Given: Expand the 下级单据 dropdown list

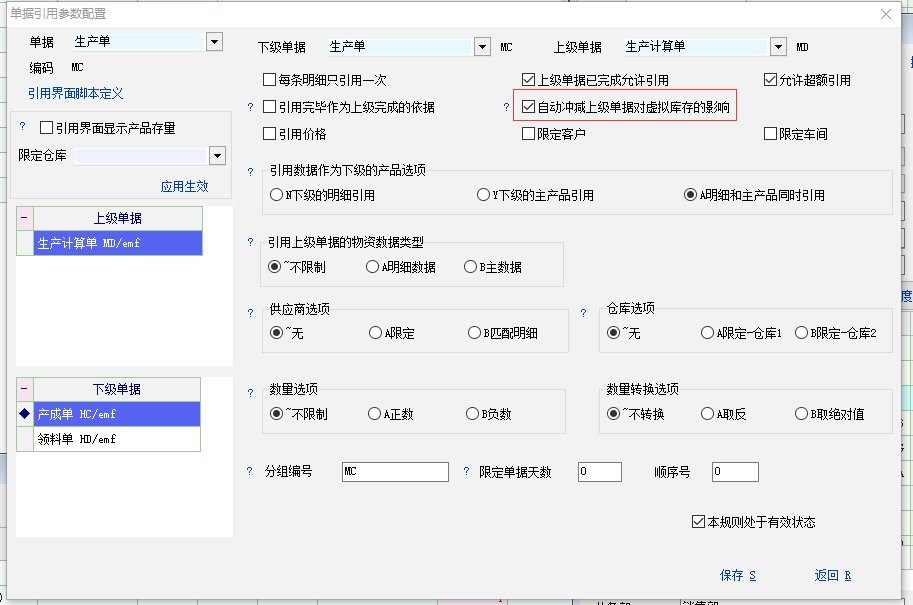Looking at the screenshot, I should coord(482,46).
